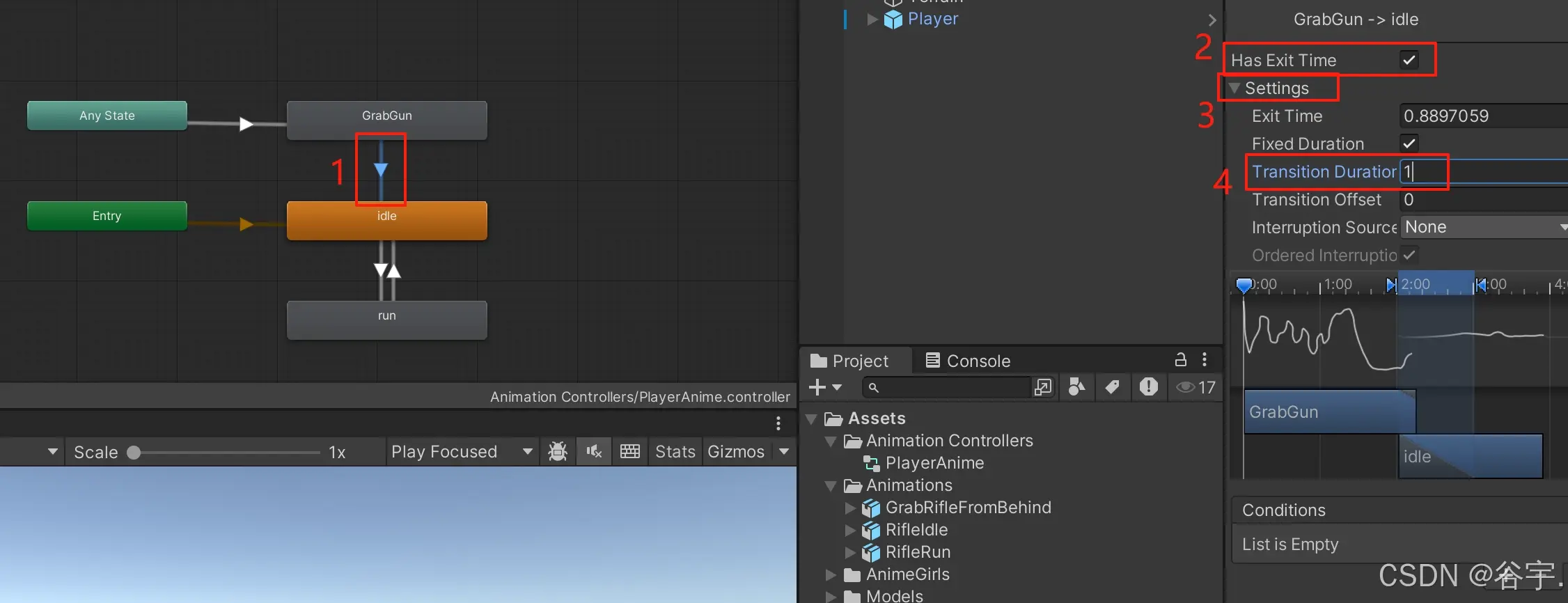The height and width of the screenshot is (603, 1568).
Task: Click the plus create asset button
Action: (817, 387)
